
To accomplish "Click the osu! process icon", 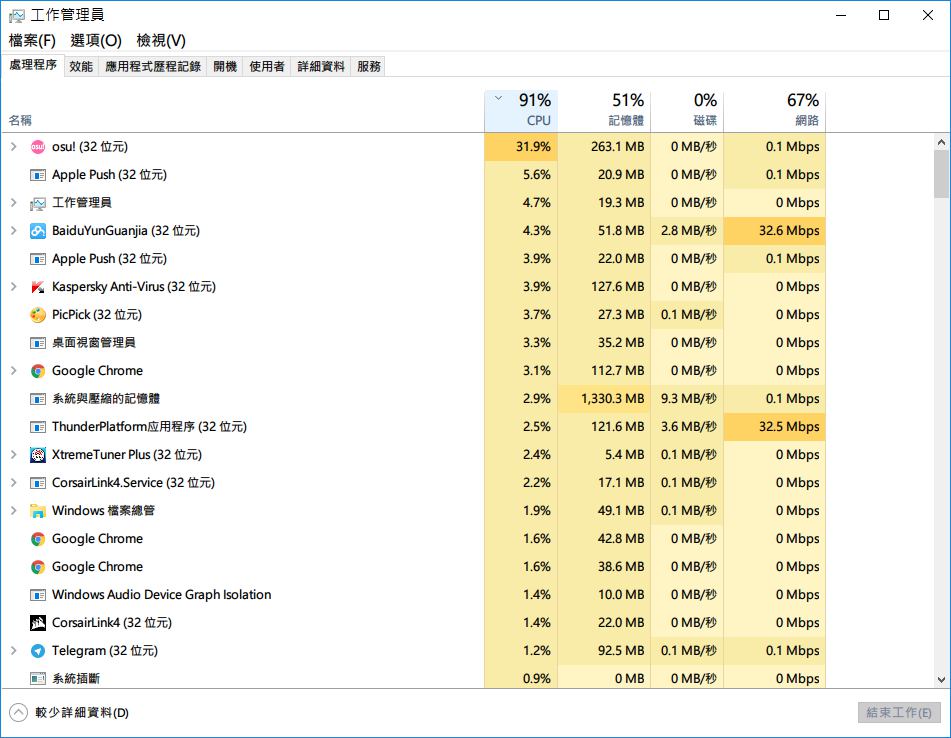I will [38, 147].
